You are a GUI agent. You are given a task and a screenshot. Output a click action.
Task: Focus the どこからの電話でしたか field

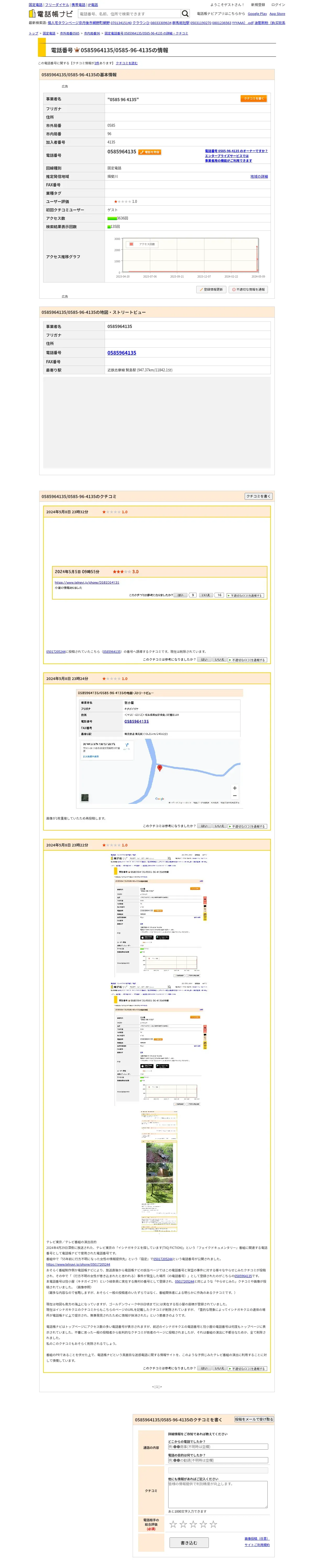(218, 1447)
